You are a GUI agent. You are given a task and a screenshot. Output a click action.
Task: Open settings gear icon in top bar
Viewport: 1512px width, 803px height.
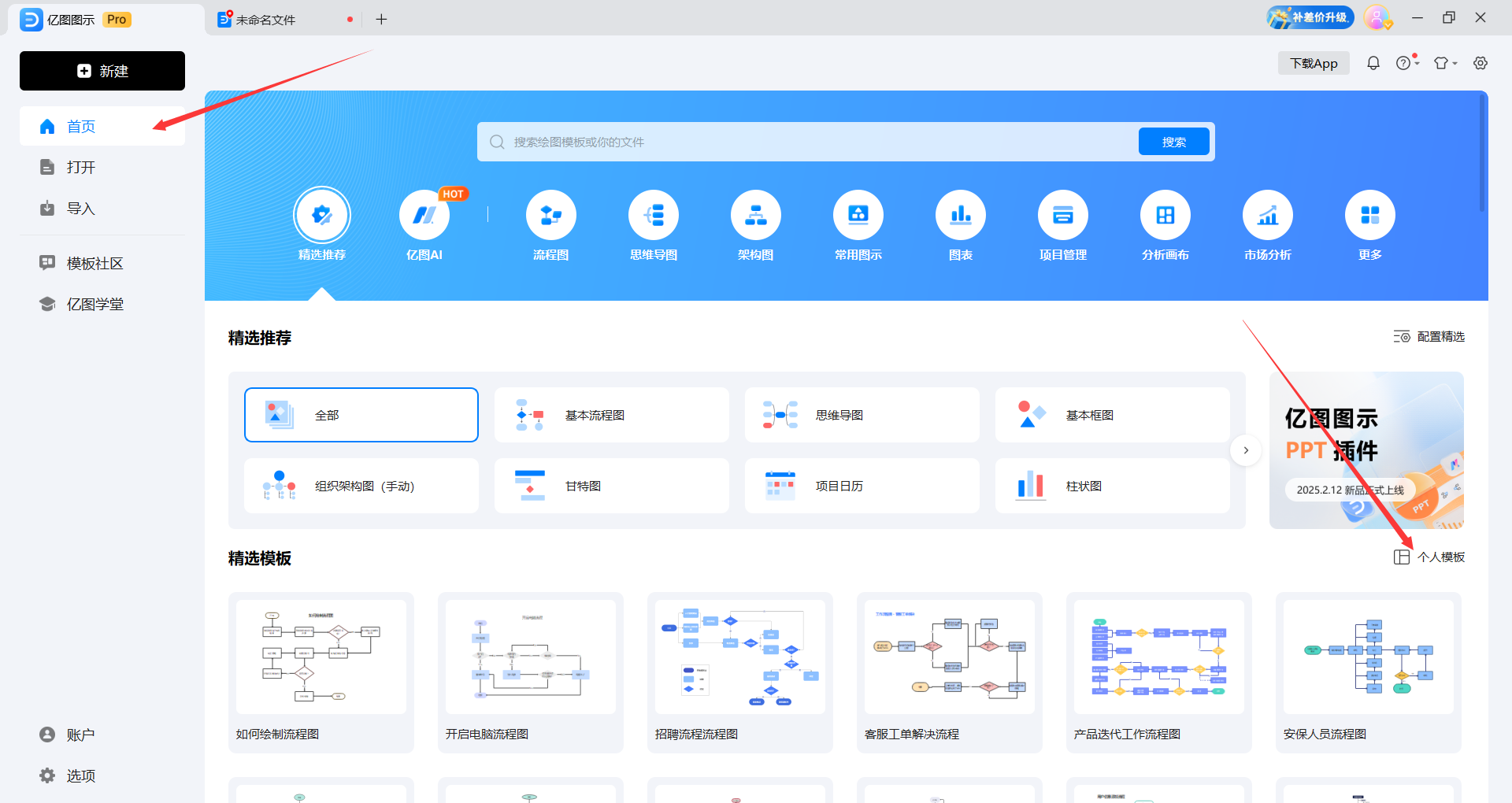pyautogui.click(x=1480, y=63)
